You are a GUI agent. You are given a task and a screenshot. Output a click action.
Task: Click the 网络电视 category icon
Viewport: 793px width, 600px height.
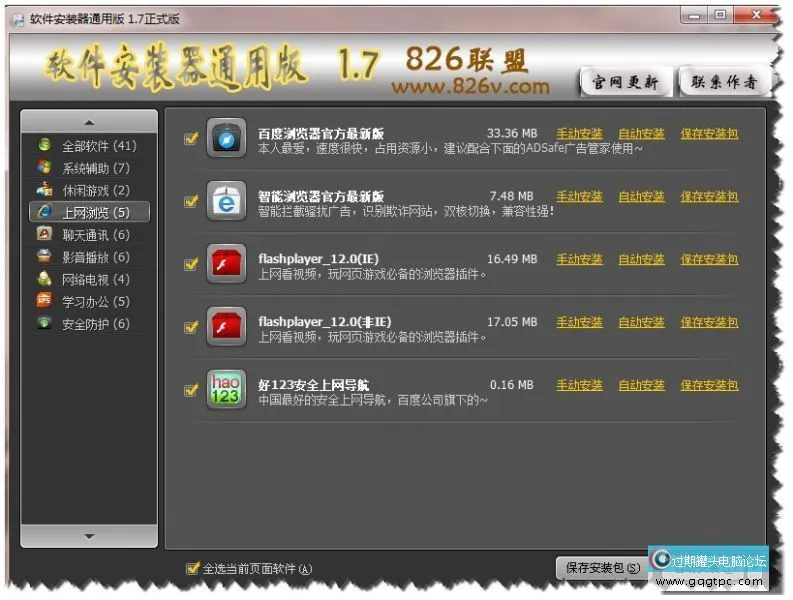[x=45, y=279]
